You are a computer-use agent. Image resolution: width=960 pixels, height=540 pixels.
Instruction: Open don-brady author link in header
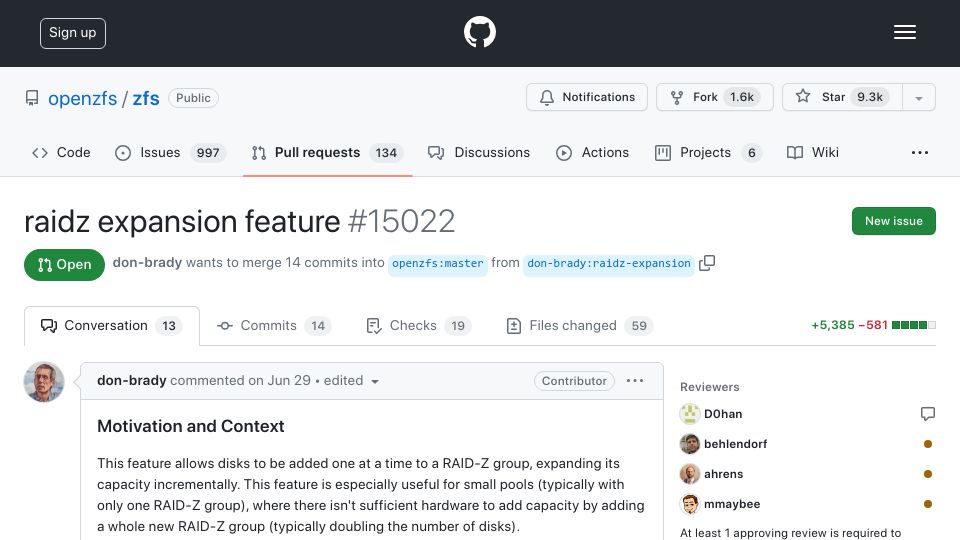pyautogui.click(x=147, y=263)
